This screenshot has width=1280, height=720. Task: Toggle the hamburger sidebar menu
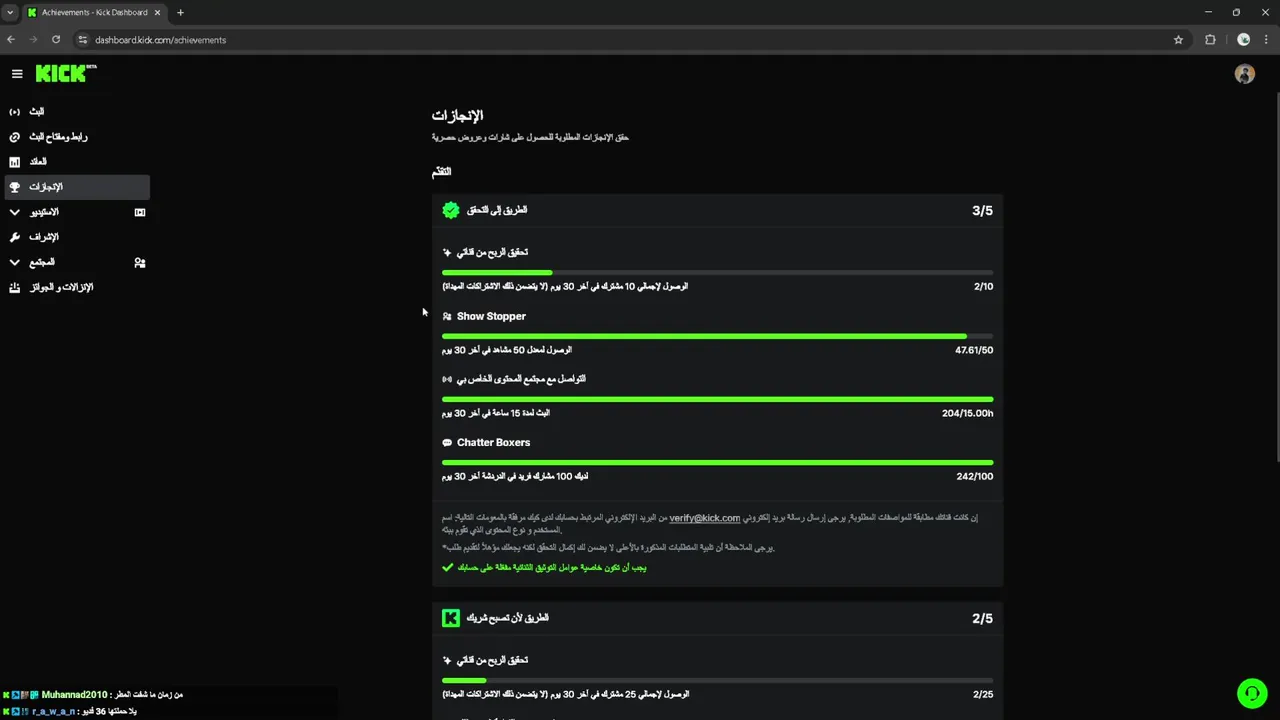pos(17,73)
